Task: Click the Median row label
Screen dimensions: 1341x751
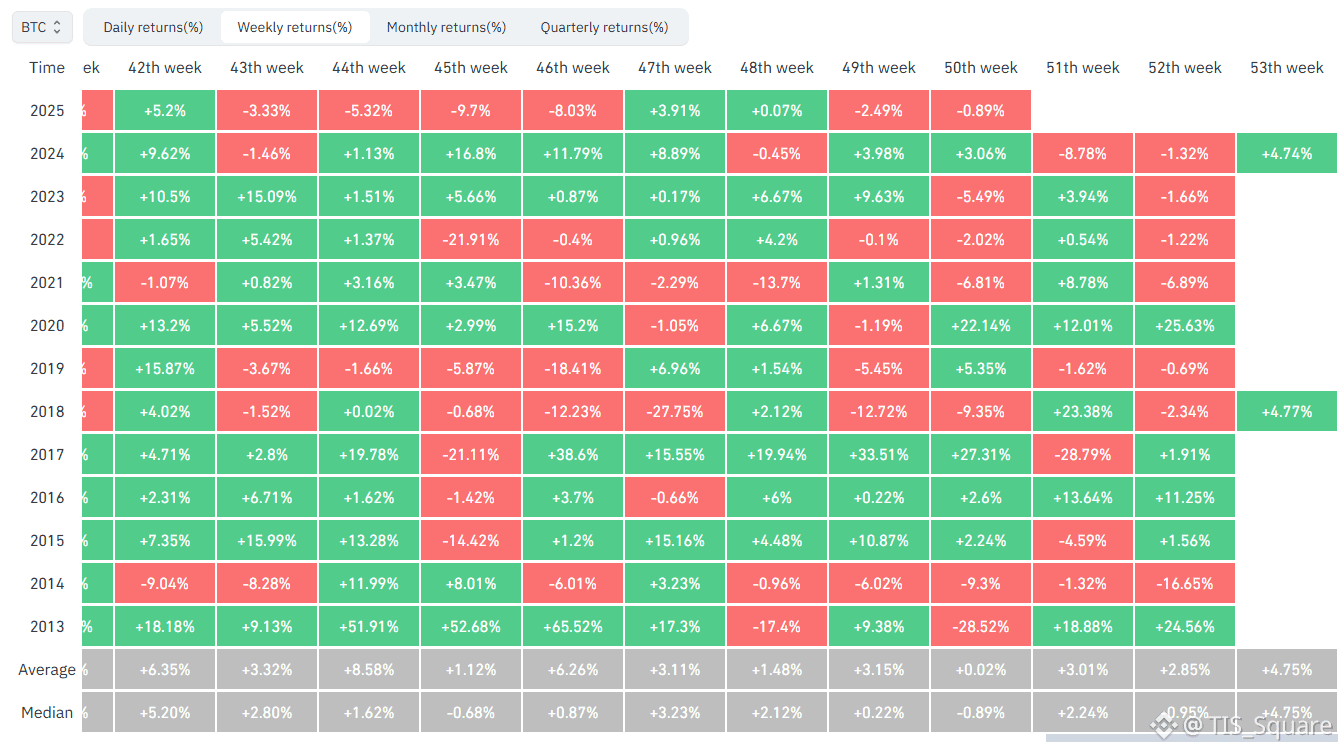Action: pos(47,712)
